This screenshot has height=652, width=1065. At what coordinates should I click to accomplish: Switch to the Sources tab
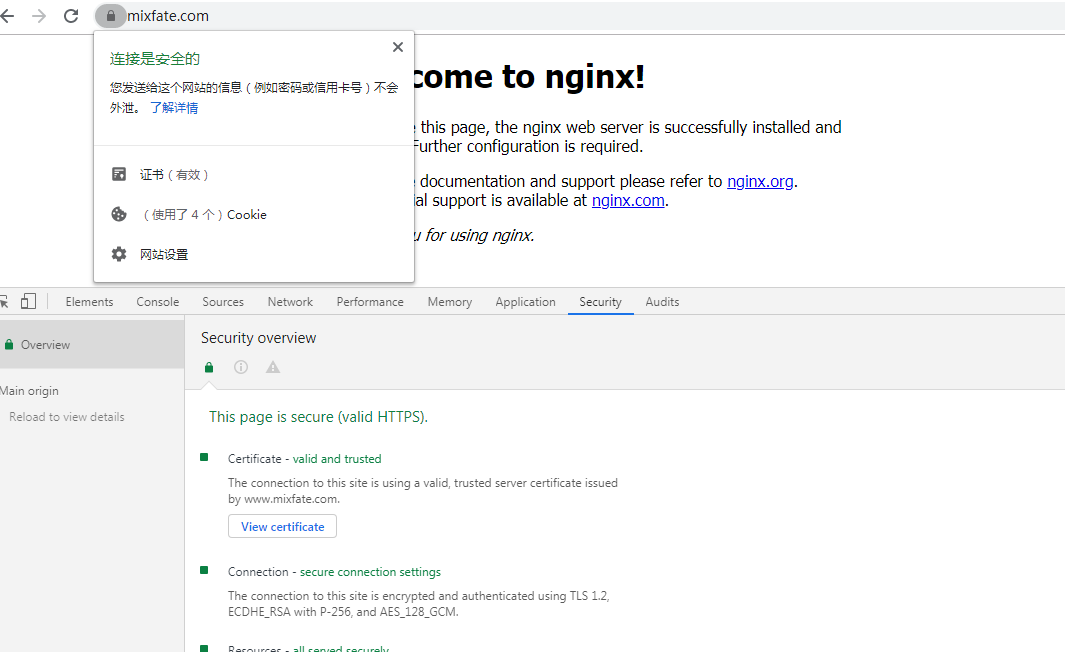click(x=223, y=302)
